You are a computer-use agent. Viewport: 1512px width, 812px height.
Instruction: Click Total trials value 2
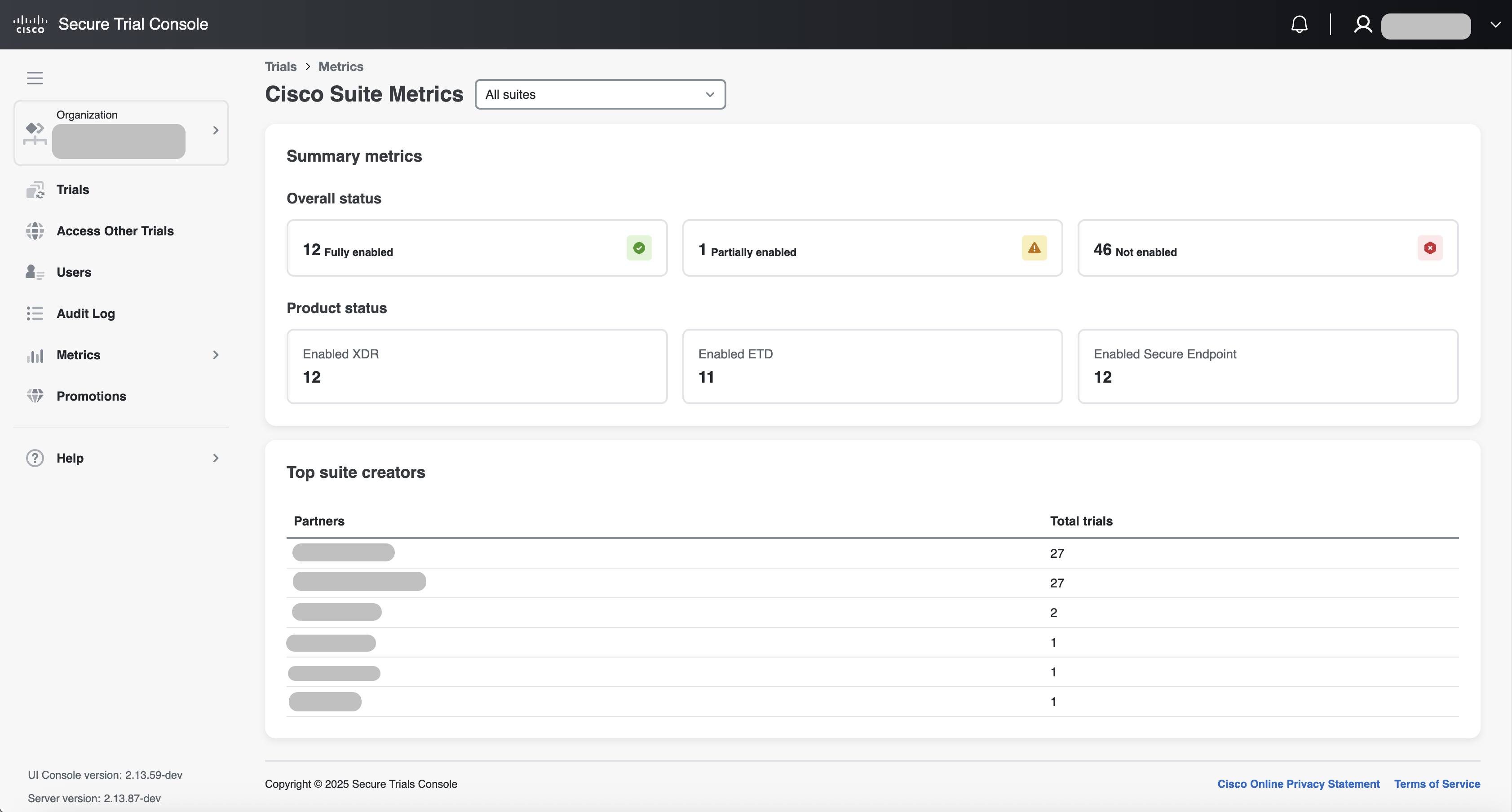(1053, 613)
